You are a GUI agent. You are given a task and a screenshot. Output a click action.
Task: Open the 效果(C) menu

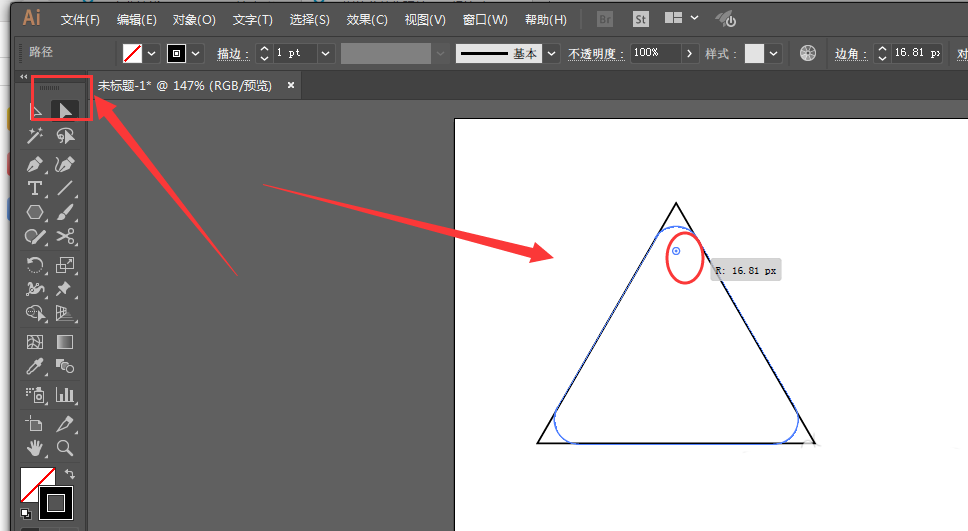click(367, 20)
